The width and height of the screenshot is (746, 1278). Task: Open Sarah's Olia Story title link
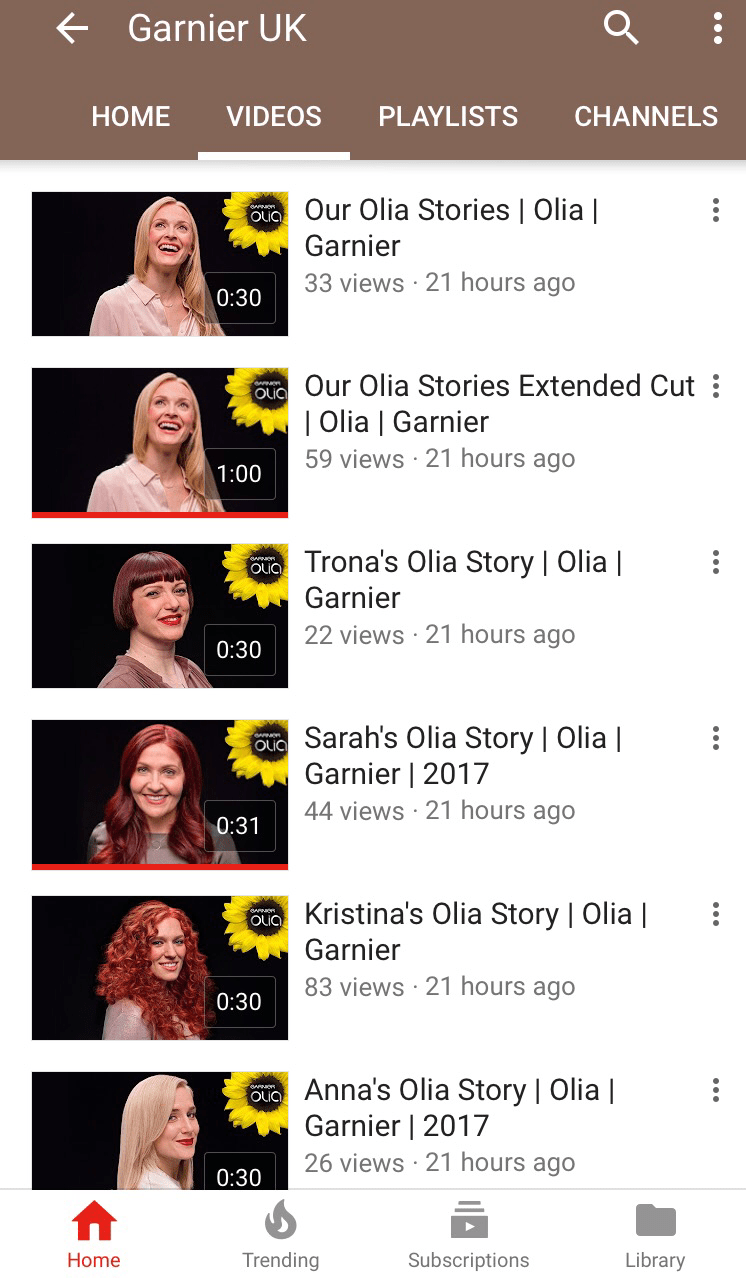click(x=463, y=756)
